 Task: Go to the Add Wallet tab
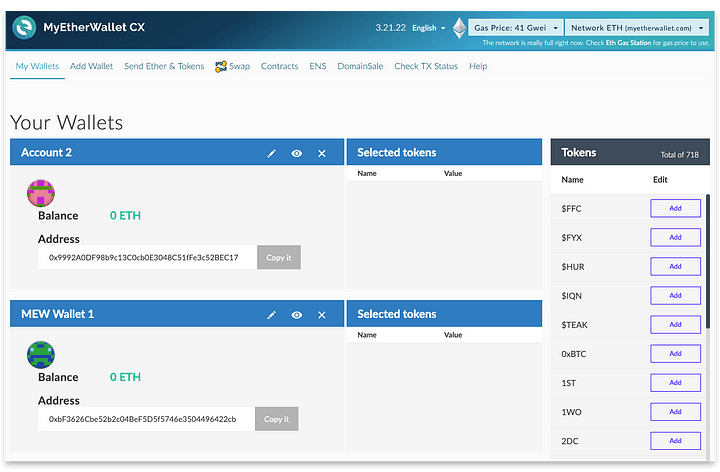coord(91,66)
